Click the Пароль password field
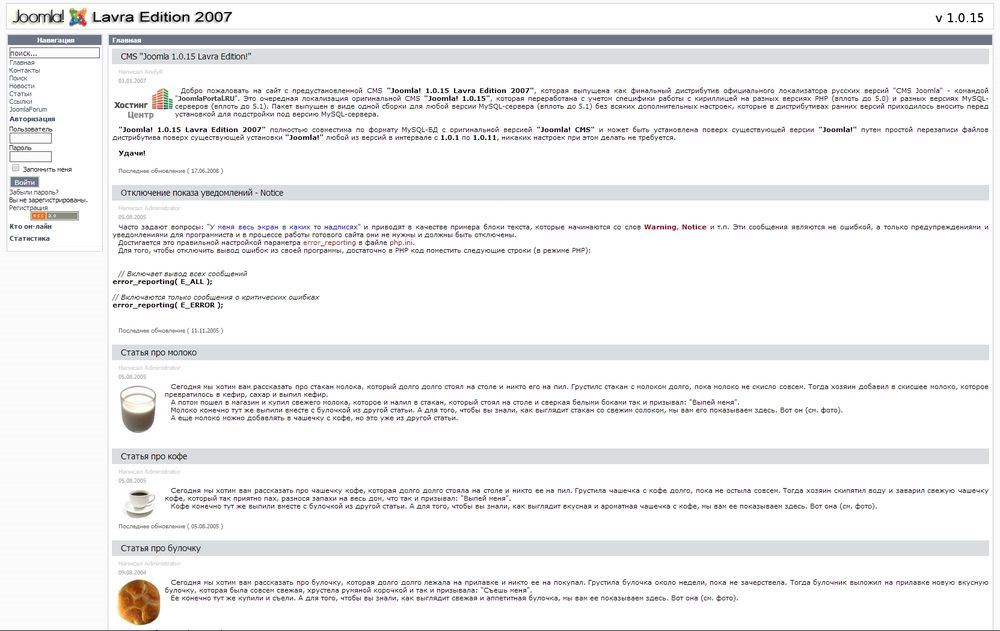The height and width of the screenshot is (631, 1000). click(30, 156)
